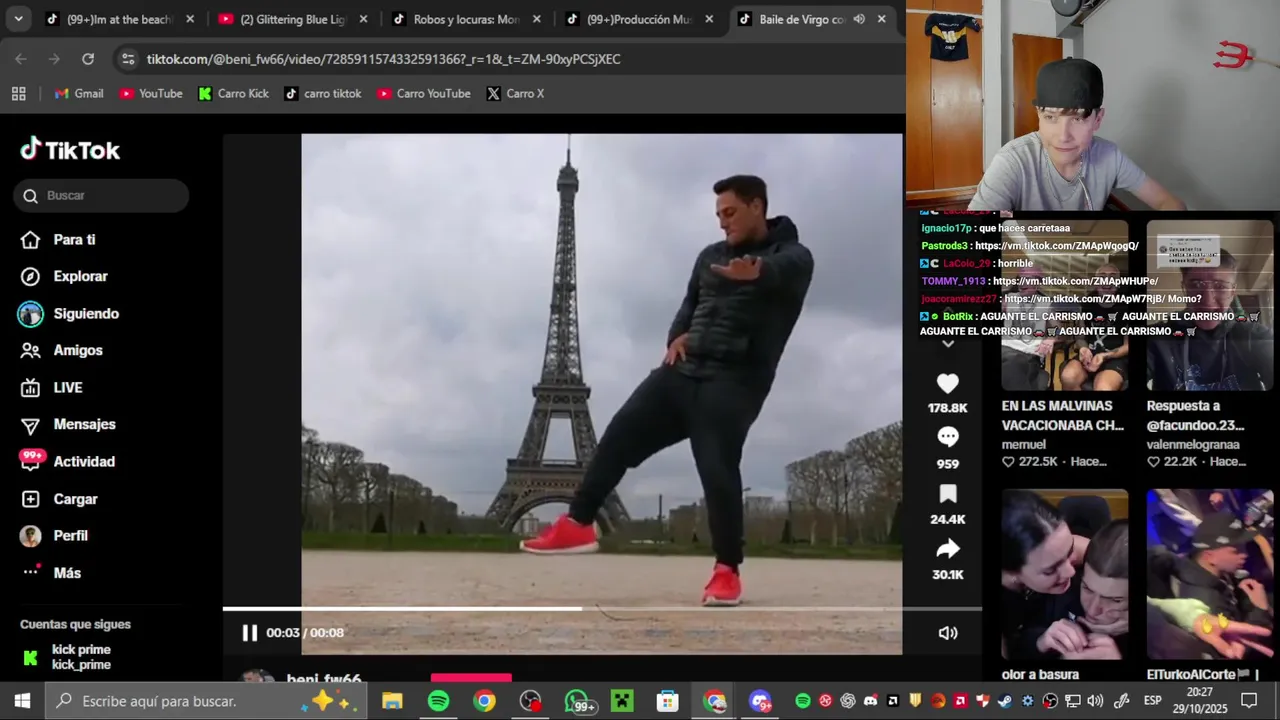1280x720 pixels.
Task: Close the Robos y locuras tab
Action: 537,19
